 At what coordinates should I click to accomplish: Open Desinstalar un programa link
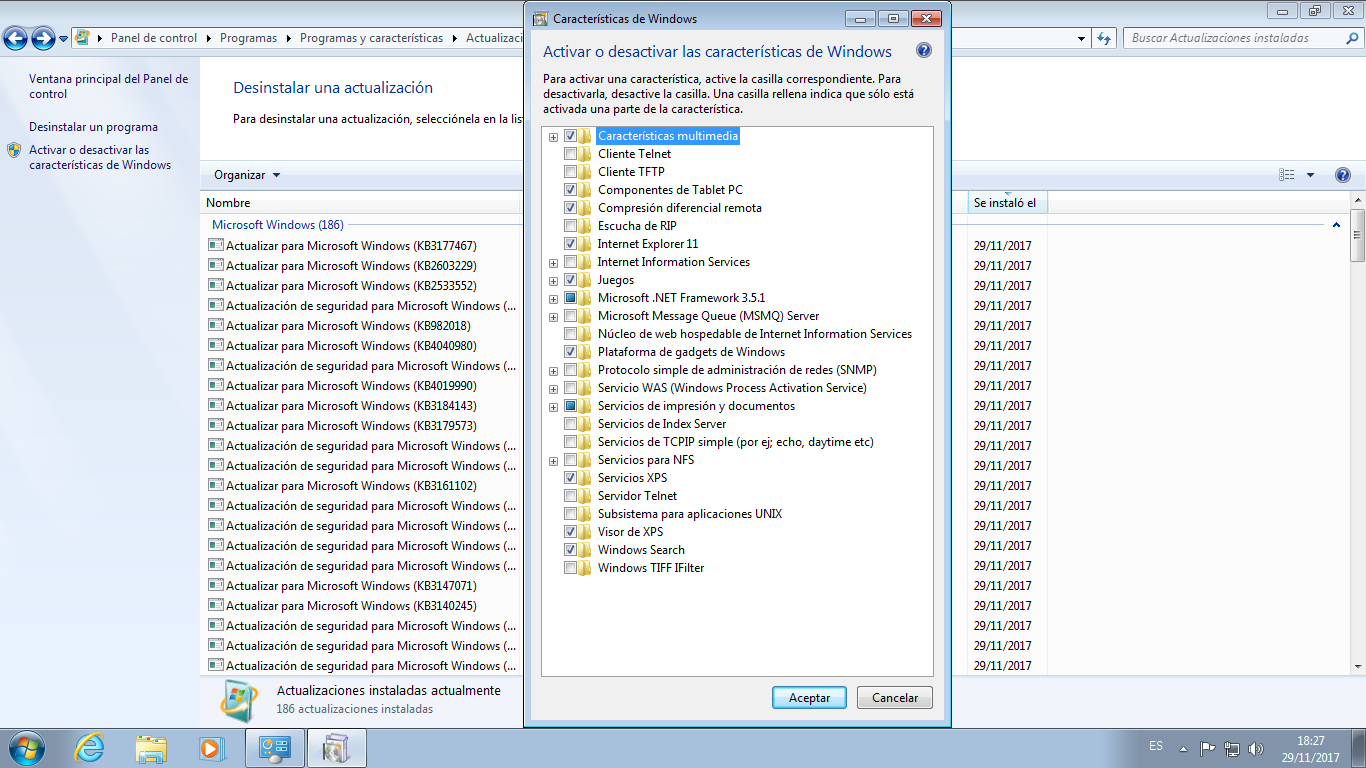[x=93, y=127]
